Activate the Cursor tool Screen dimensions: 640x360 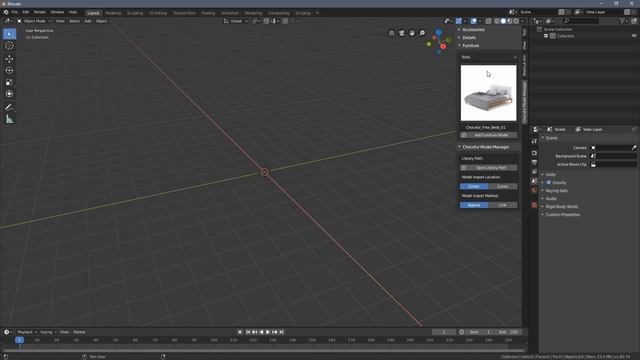(9, 46)
